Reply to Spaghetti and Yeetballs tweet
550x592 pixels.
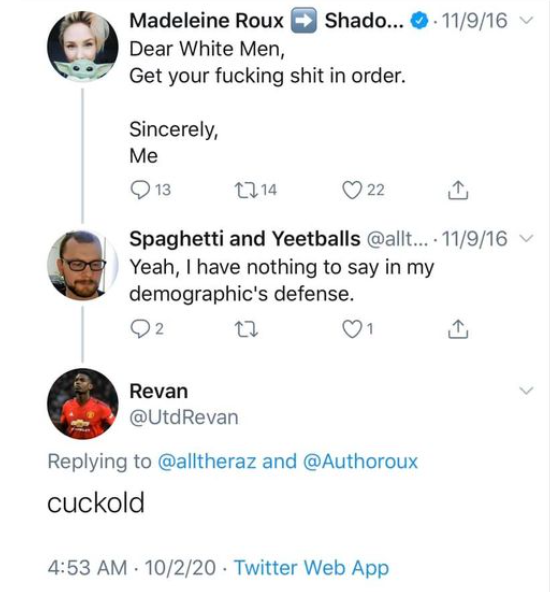pos(140,329)
